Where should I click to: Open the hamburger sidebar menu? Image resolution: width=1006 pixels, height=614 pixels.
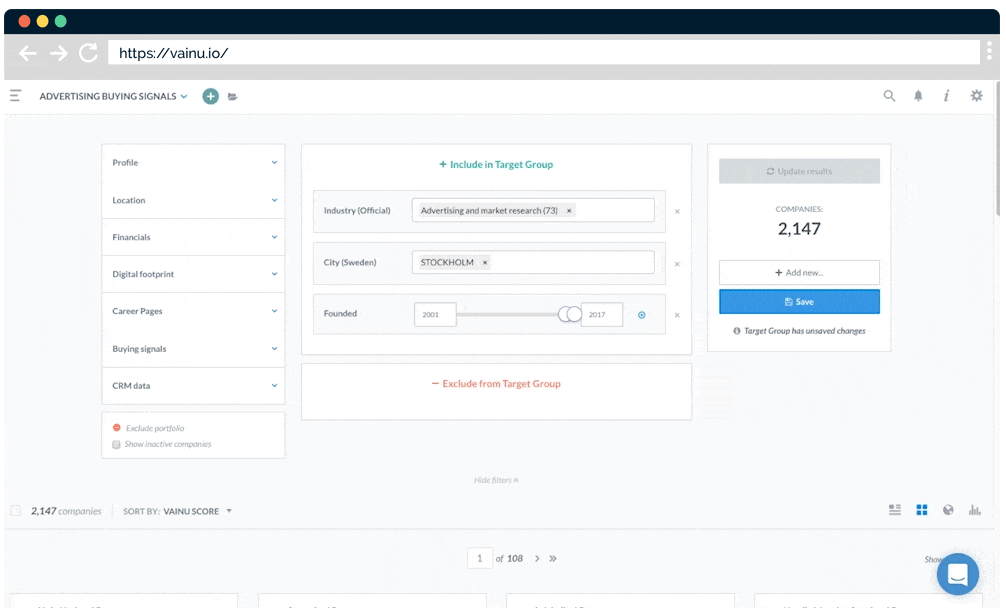pos(16,96)
